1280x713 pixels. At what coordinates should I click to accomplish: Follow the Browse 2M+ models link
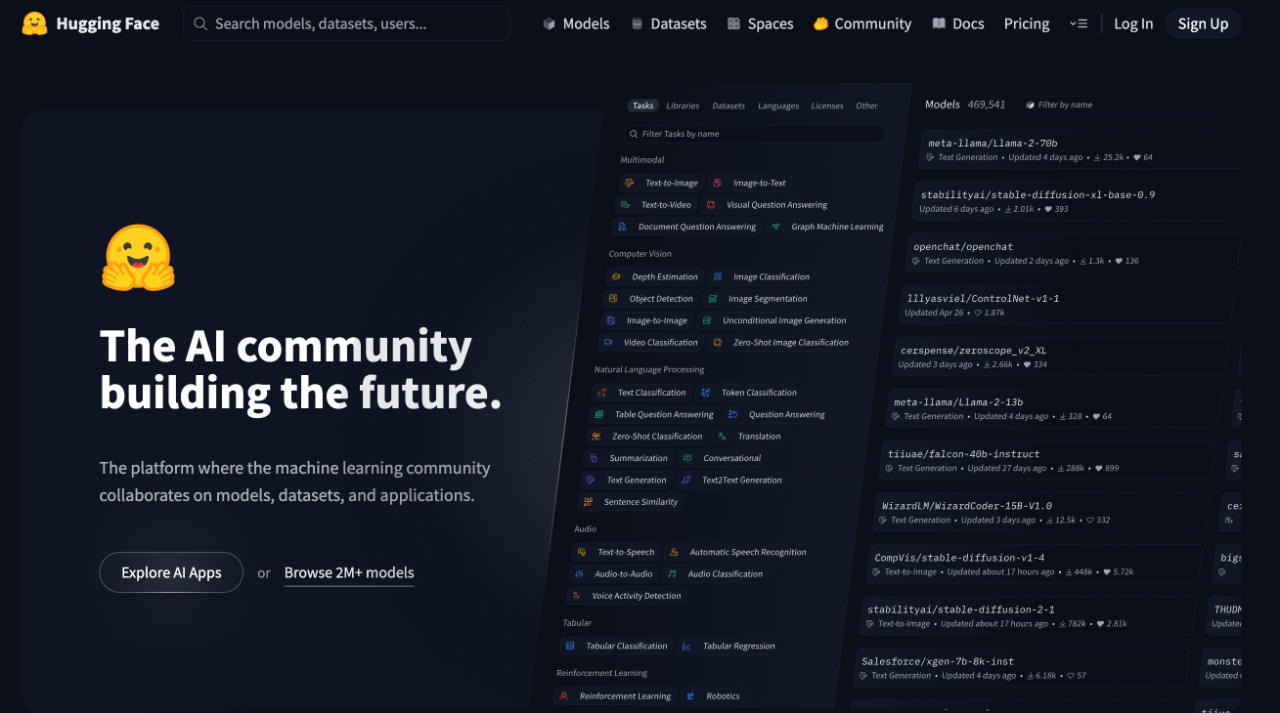pos(349,573)
